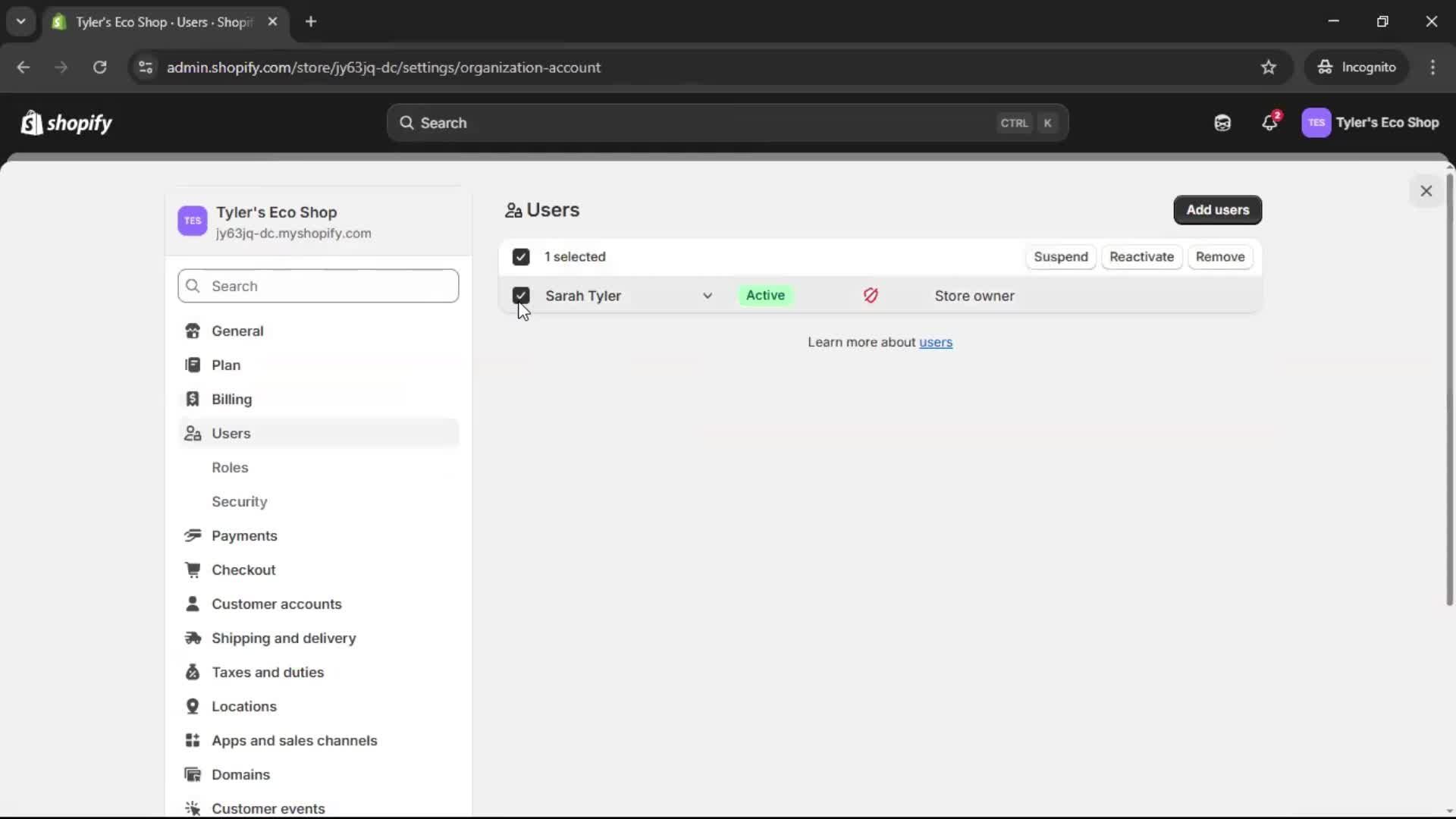Image resolution: width=1456 pixels, height=819 pixels.
Task: Open the notifications bell
Action: pos(1270,123)
